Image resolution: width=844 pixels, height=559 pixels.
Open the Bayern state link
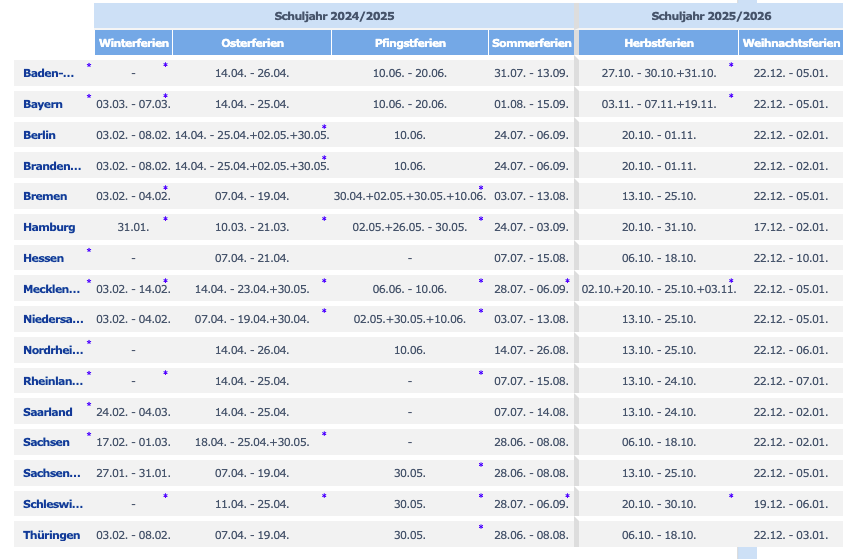coord(43,104)
